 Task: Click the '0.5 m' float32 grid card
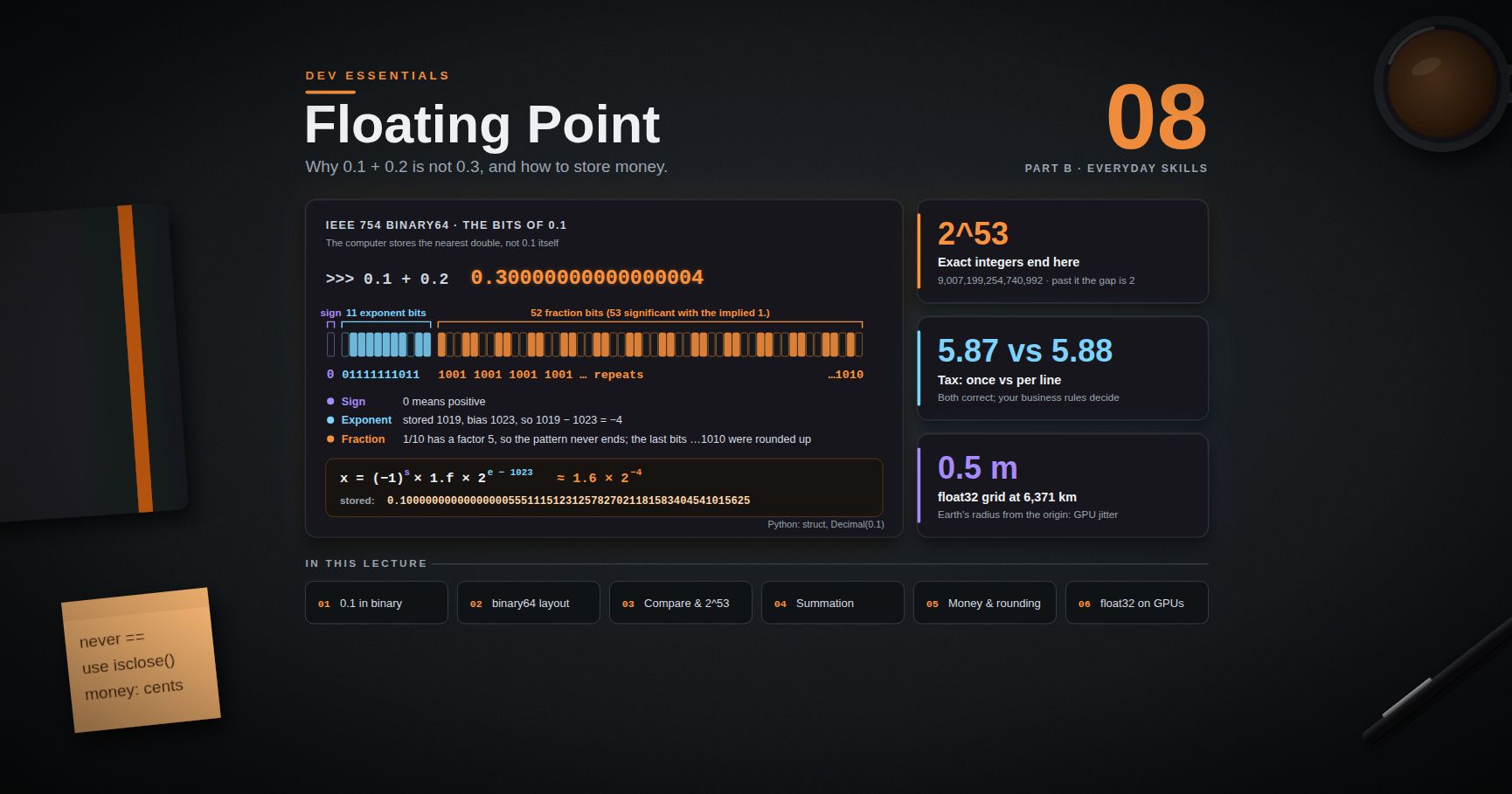click(1063, 486)
